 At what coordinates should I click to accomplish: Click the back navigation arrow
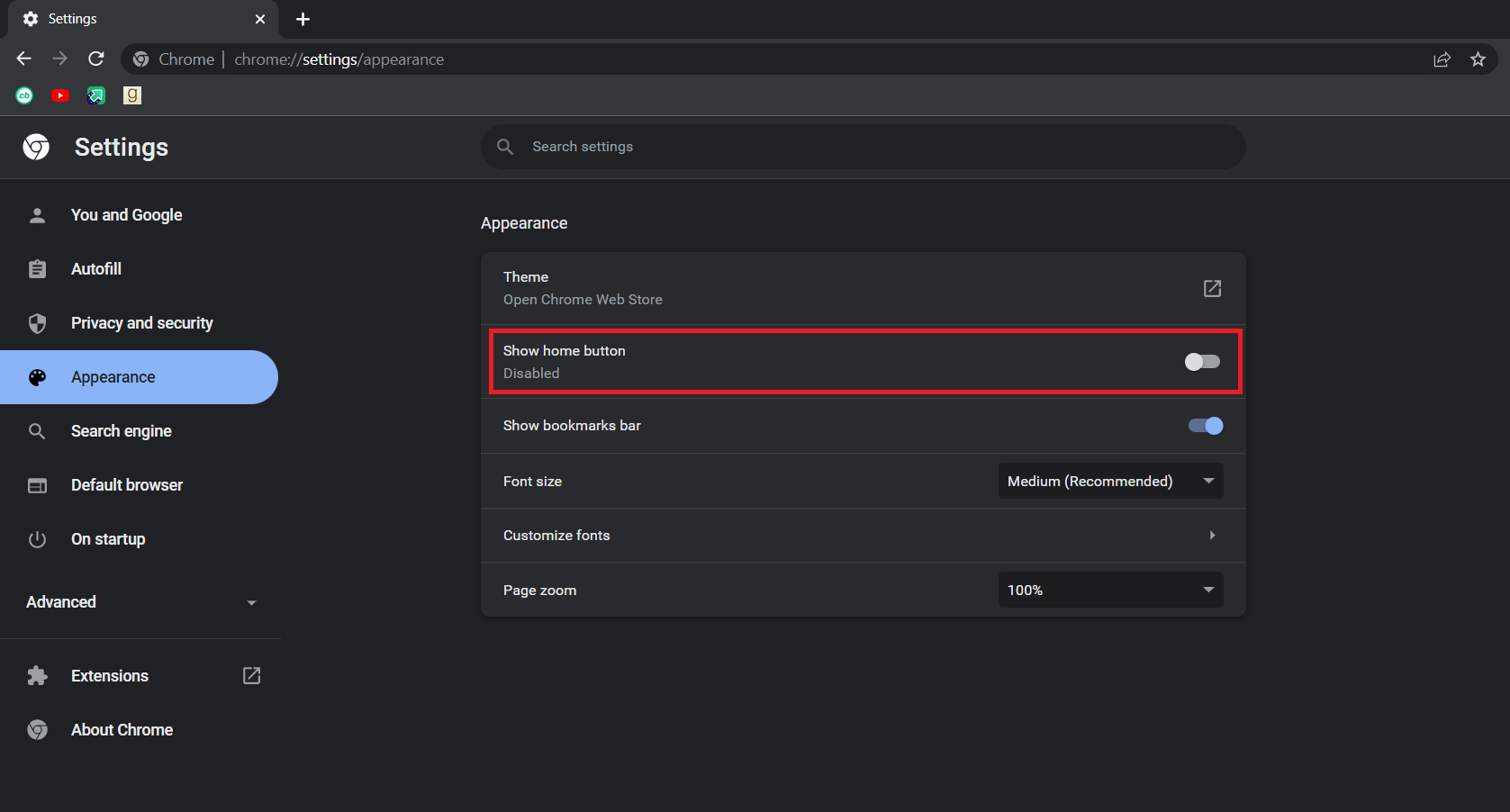click(x=24, y=59)
